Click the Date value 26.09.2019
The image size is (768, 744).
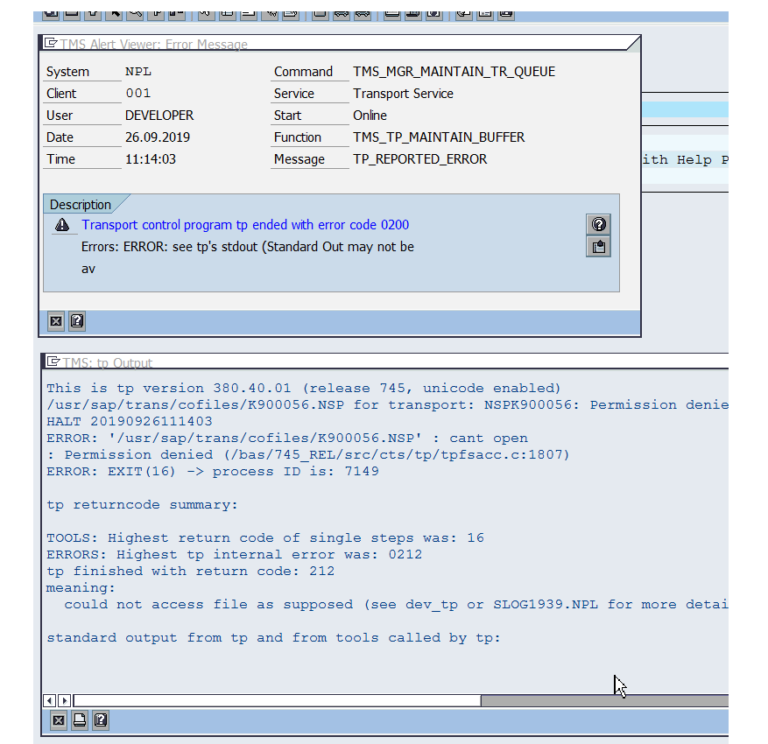[157, 137]
